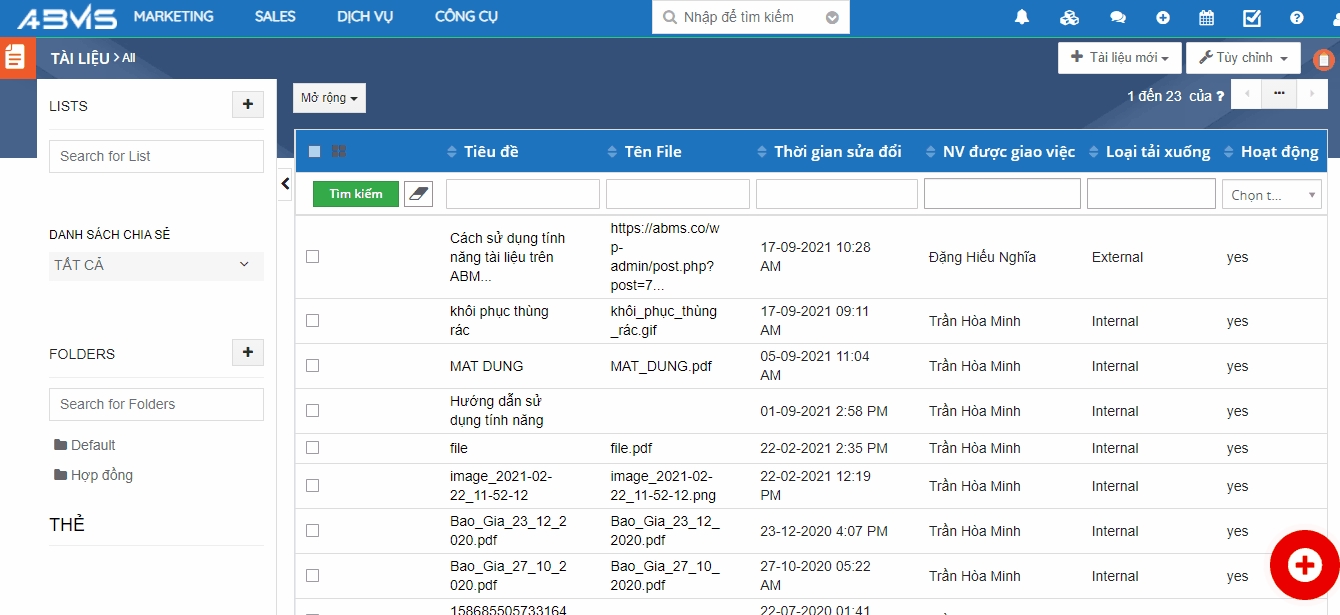Viewport: 1340px width, 615px height.
Task: Open the notifications bell icon
Action: pyautogui.click(x=1022, y=18)
